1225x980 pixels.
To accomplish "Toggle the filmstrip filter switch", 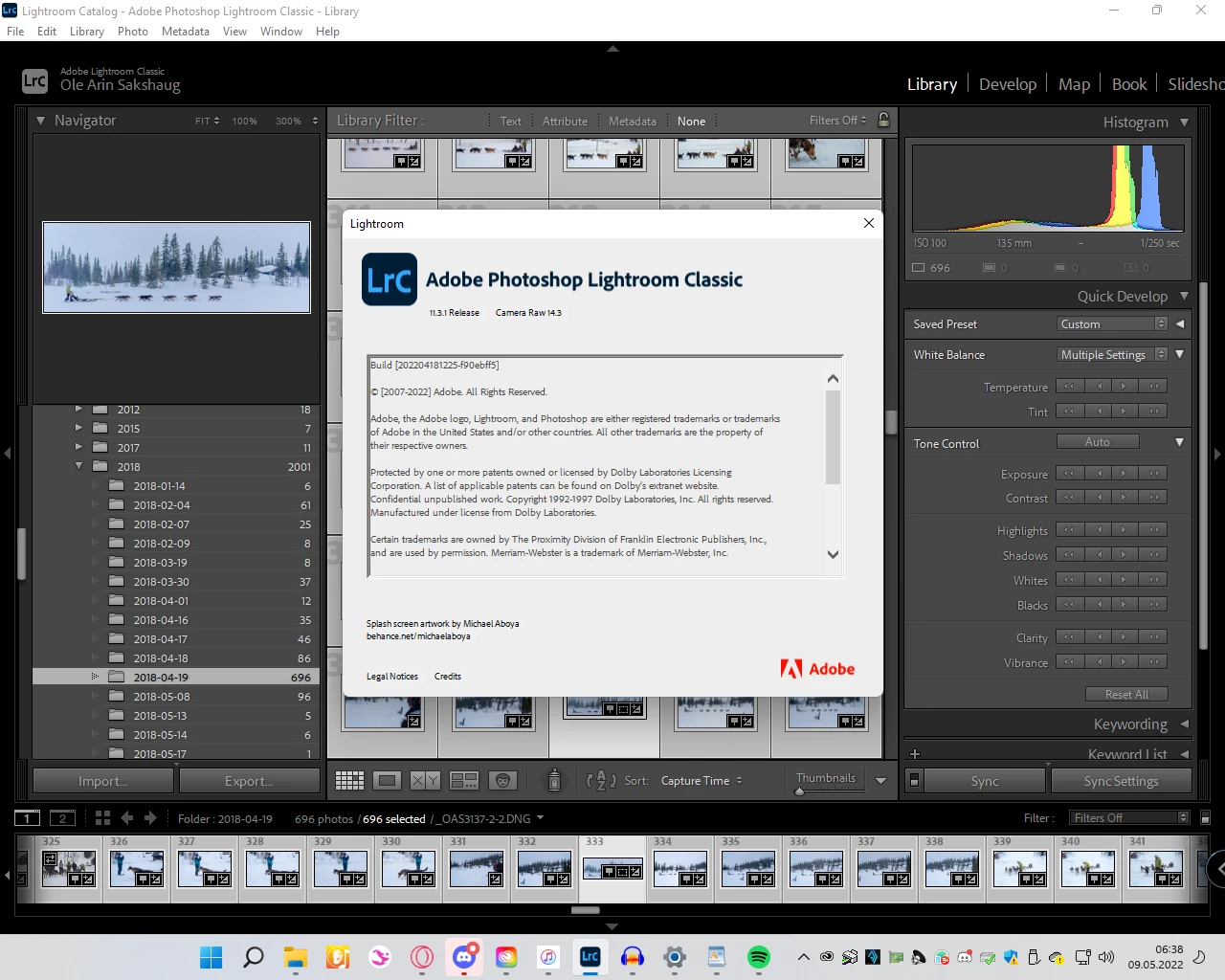I will [1206, 818].
